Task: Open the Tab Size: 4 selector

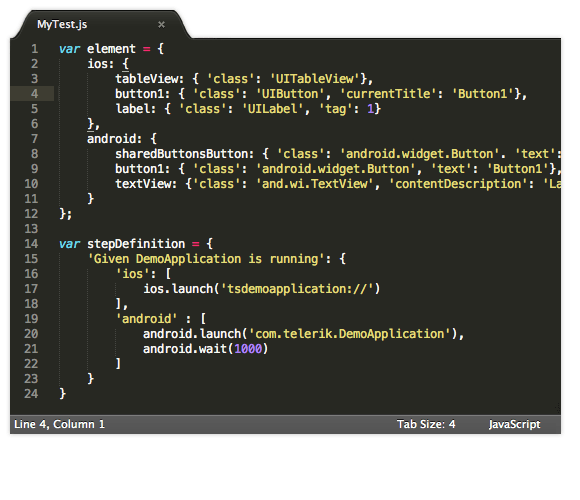Action: (x=426, y=424)
